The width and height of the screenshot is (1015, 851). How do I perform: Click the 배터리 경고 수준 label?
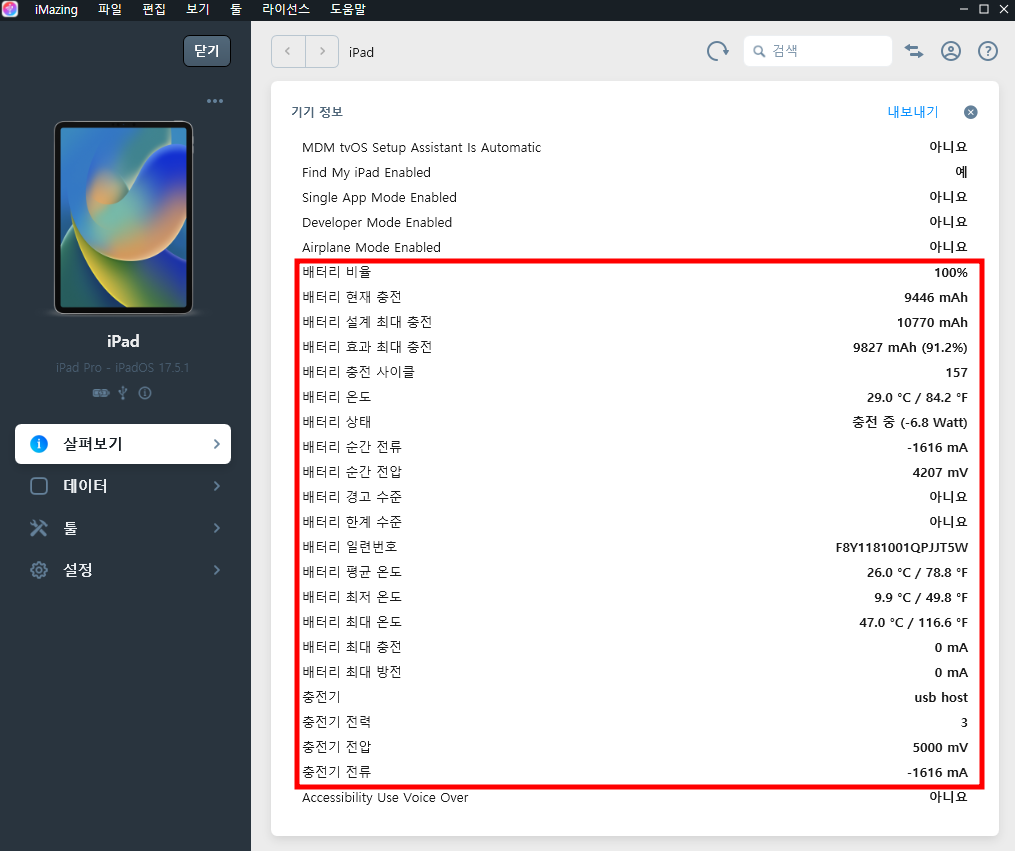tap(351, 497)
